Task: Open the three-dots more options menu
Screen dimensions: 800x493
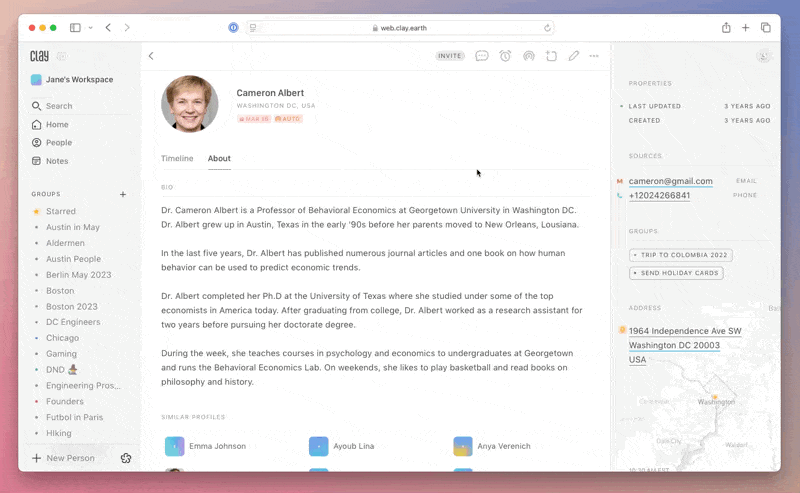Action: [x=594, y=56]
